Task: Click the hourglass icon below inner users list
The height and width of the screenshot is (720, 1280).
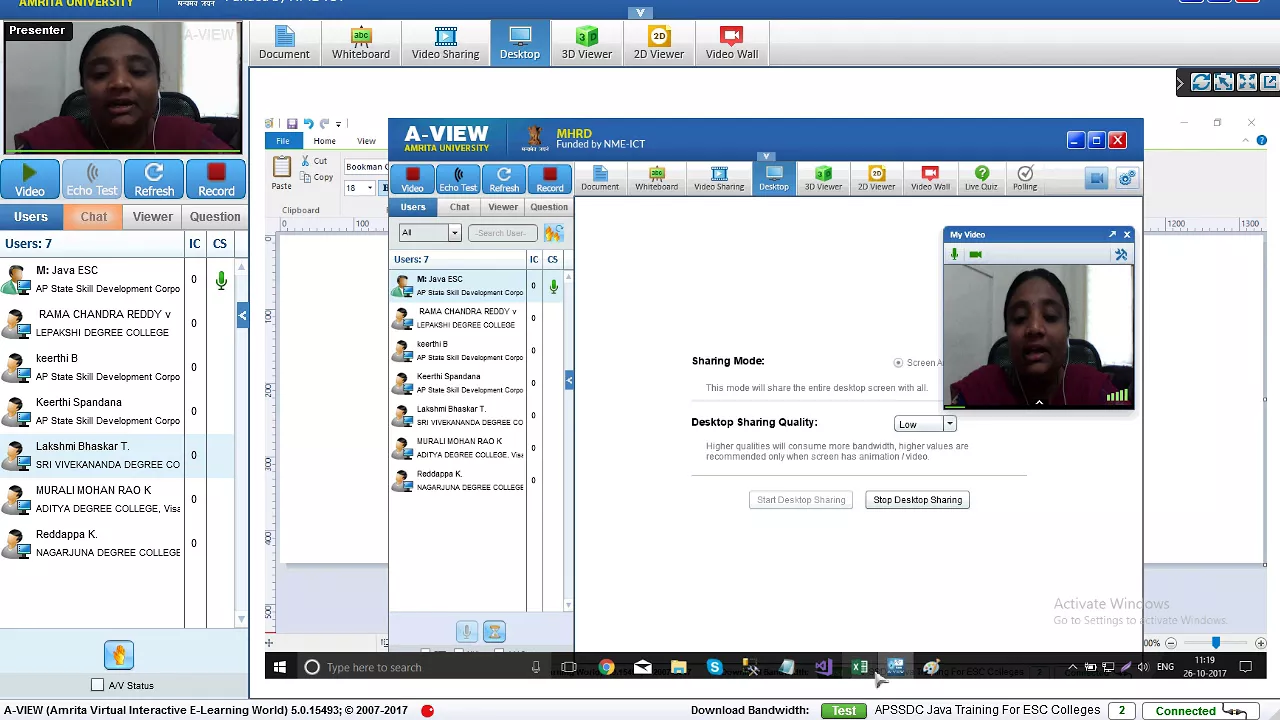Action: (494, 631)
